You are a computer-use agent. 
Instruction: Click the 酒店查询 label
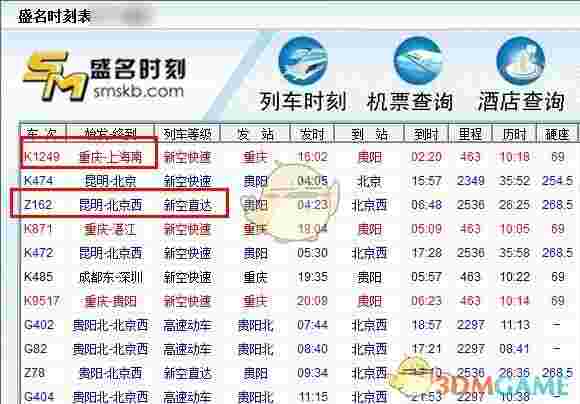coord(521,102)
